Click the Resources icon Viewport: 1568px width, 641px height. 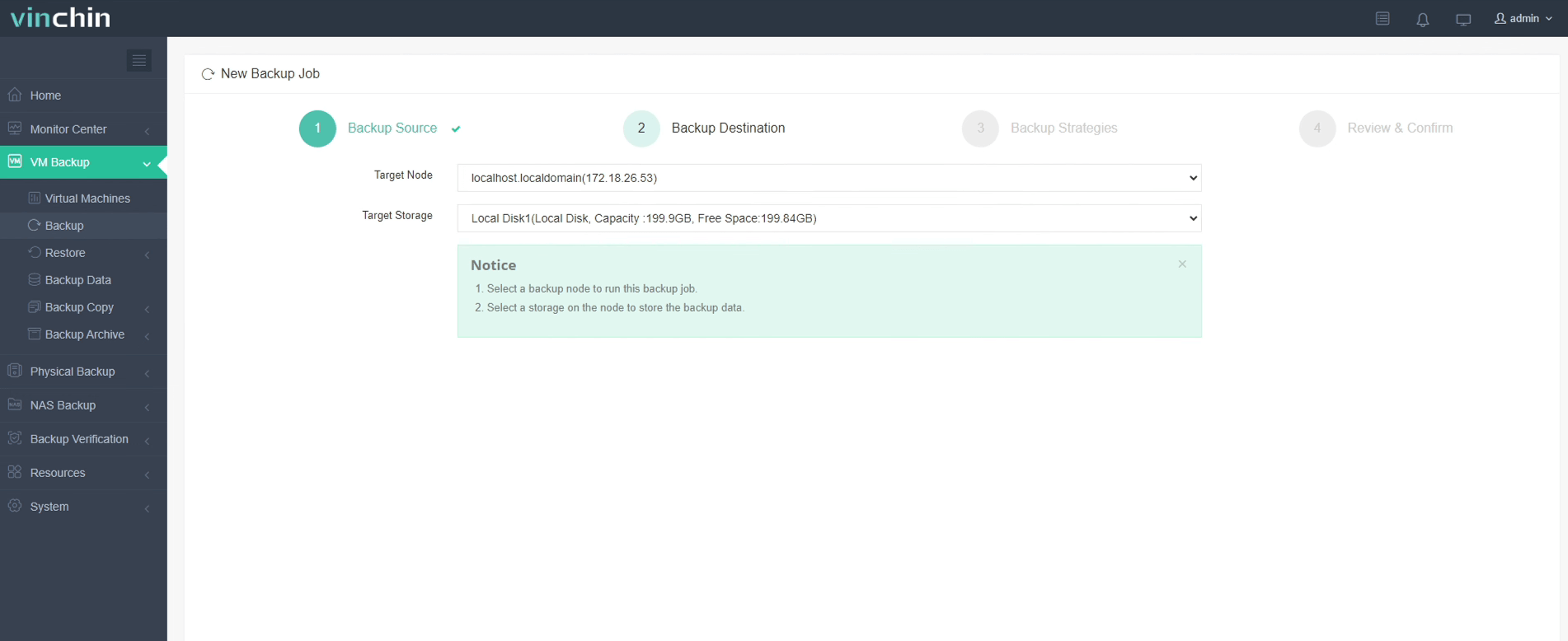[15, 472]
